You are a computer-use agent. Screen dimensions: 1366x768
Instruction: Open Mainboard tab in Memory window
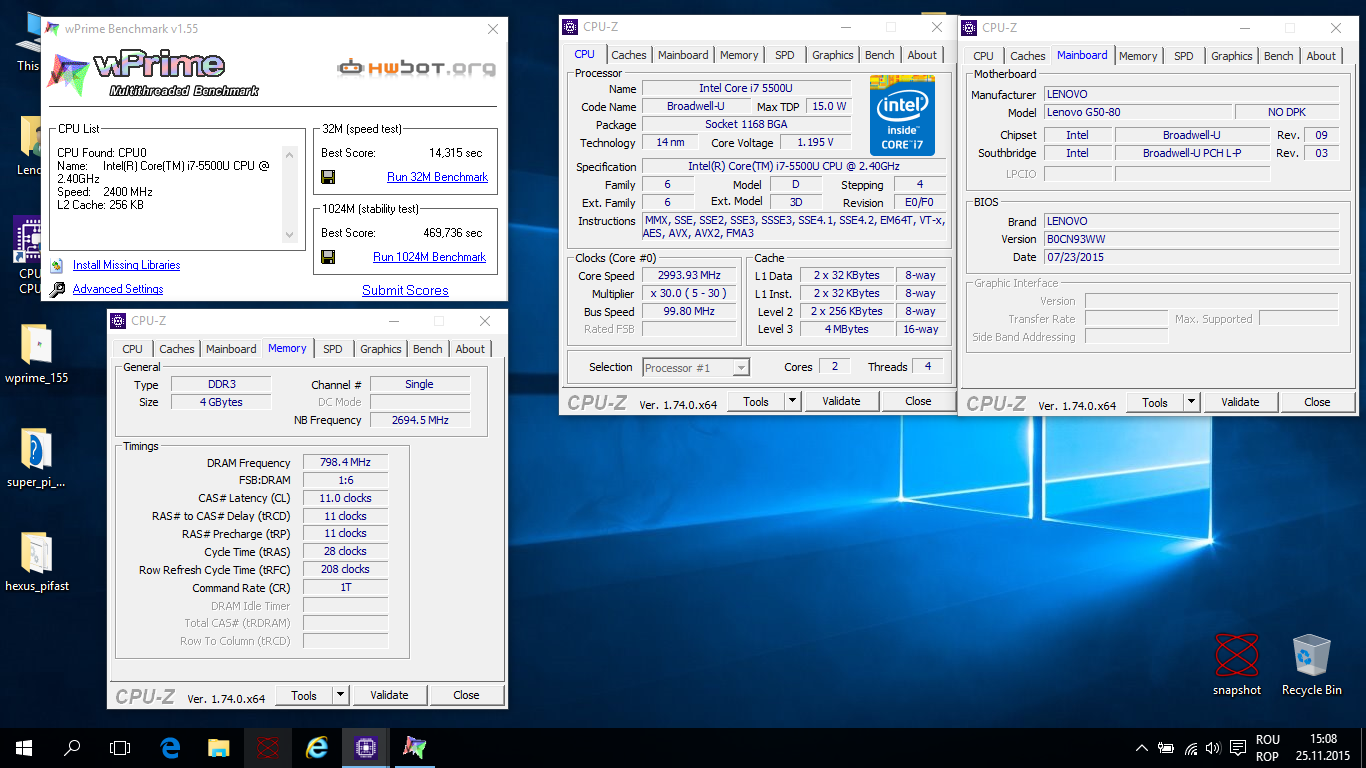231,349
